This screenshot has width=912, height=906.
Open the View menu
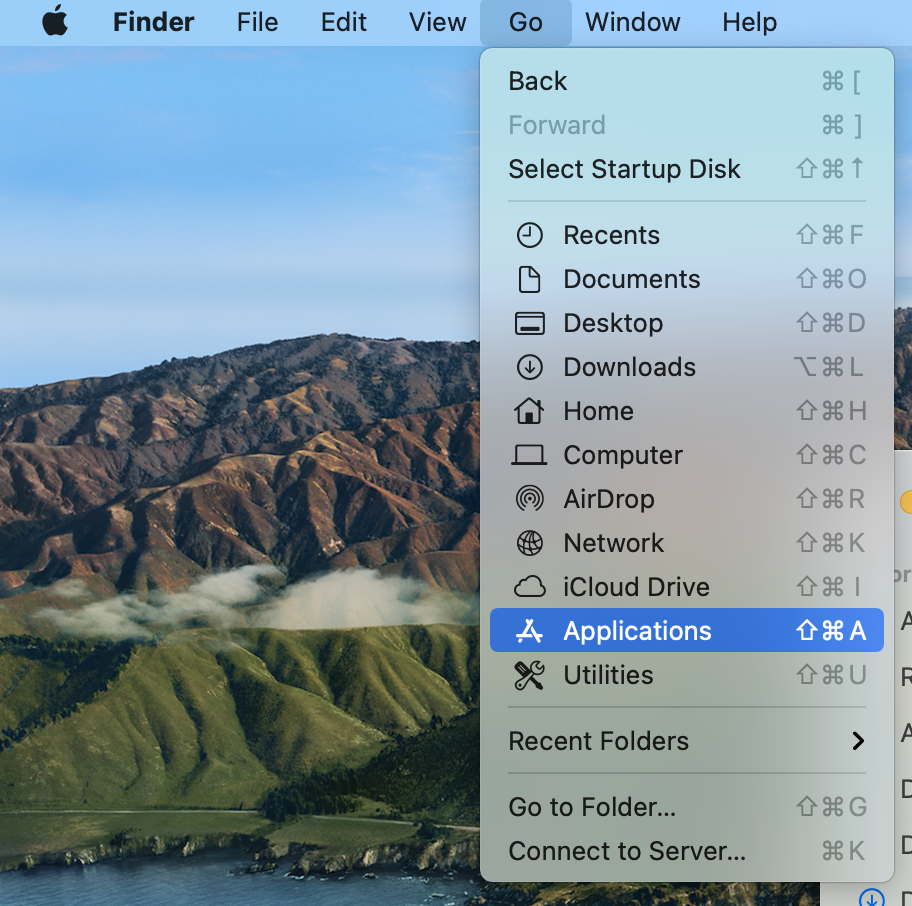(x=437, y=22)
